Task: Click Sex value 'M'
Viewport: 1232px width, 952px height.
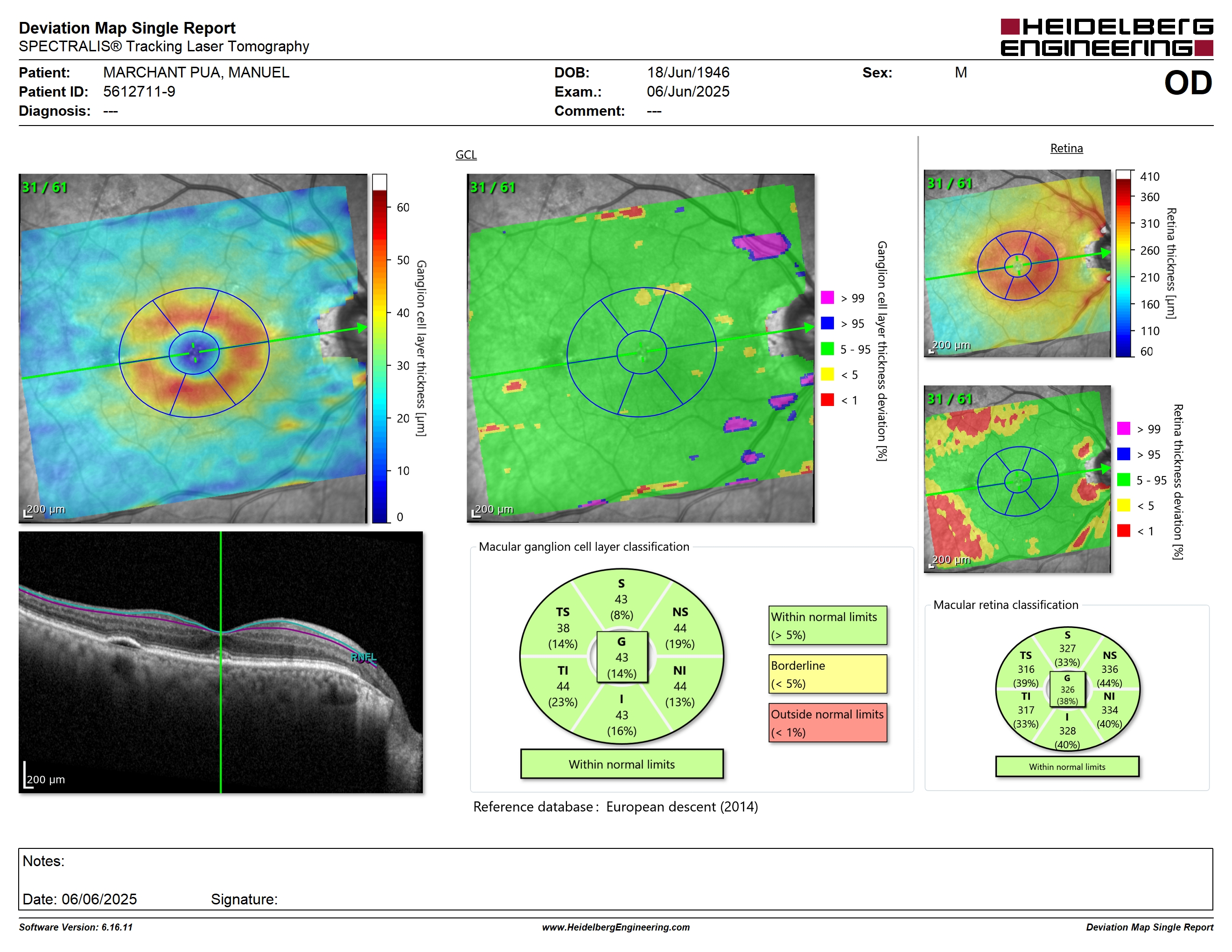Action: pos(961,73)
